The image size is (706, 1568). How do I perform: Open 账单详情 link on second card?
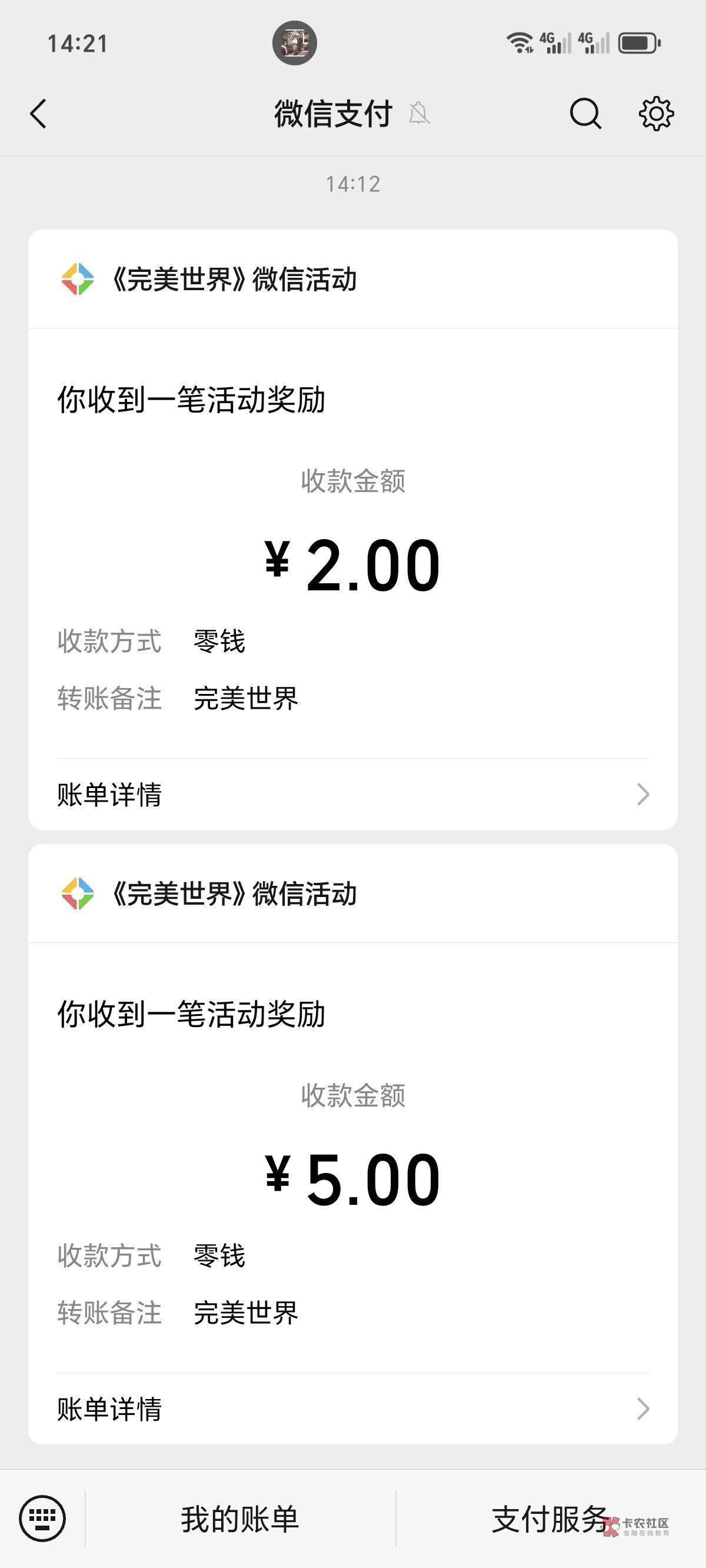coord(109,1408)
